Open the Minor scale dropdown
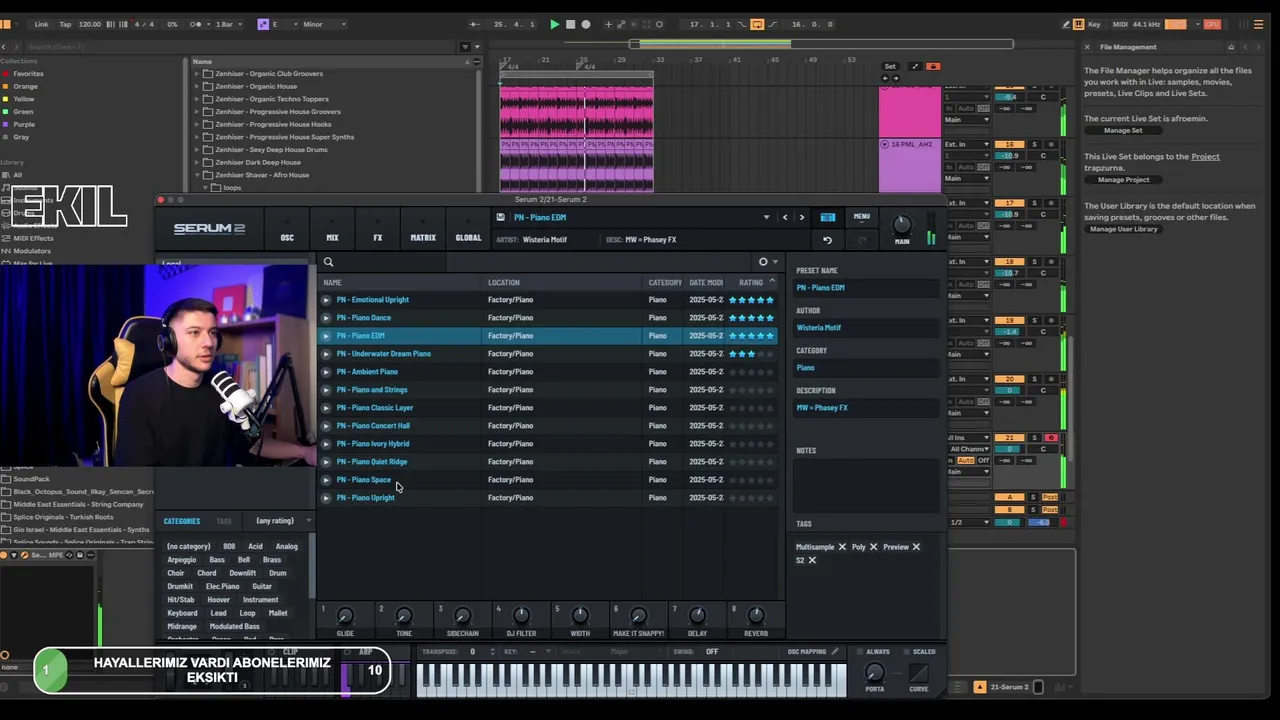This screenshot has height=720, width=1280. (324, 24)
